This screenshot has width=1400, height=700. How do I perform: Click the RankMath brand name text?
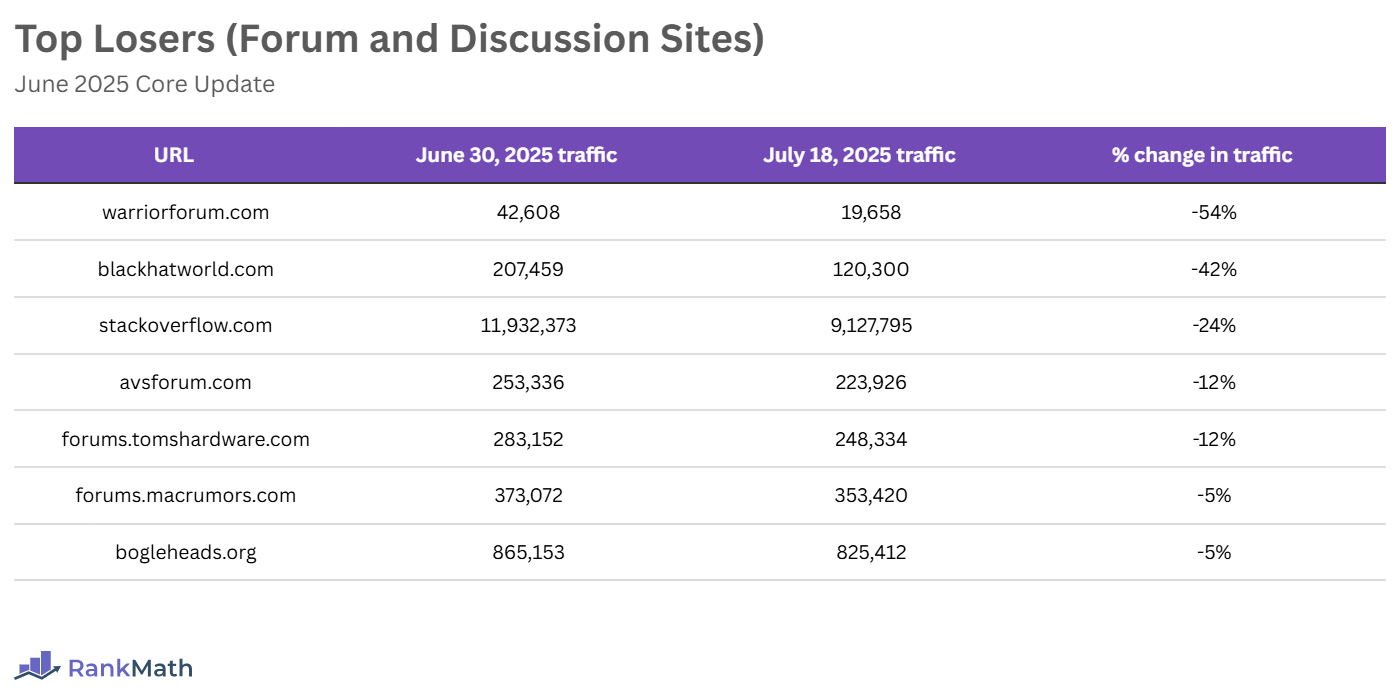pos(130,668)
